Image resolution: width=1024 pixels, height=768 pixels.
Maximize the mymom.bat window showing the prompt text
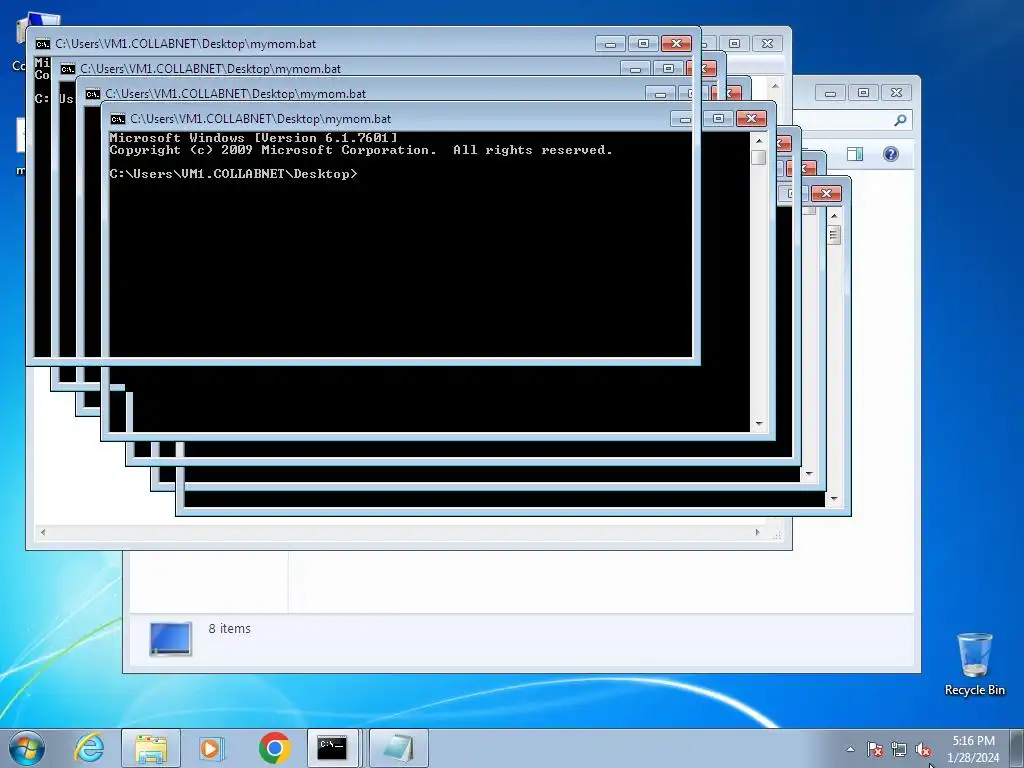point(718,118)
